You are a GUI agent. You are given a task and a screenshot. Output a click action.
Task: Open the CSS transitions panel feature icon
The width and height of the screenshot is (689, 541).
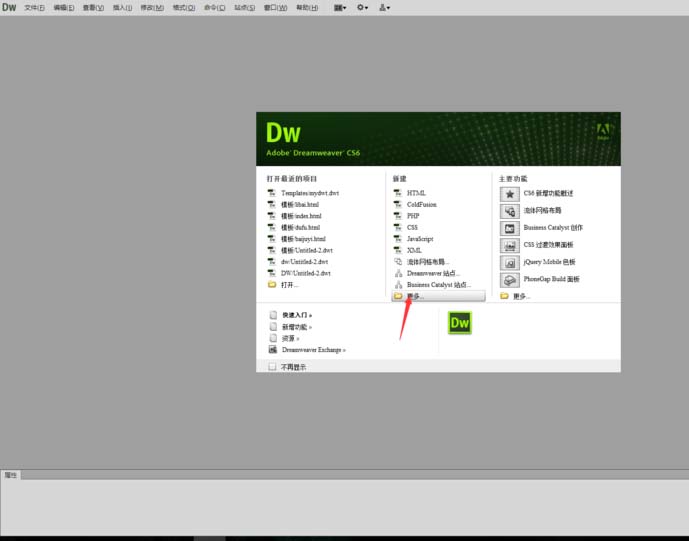pyautogui.click(x=509, y=245)
